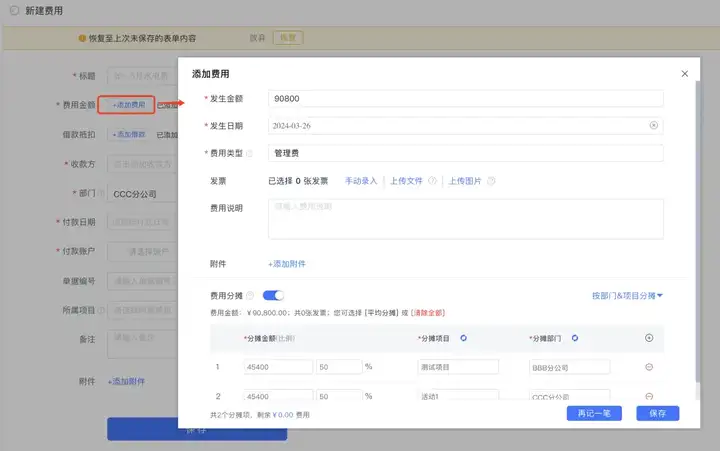Clear the 发生日期 date field
Viewport: 720px width, 451px height.
coord(653,125)
